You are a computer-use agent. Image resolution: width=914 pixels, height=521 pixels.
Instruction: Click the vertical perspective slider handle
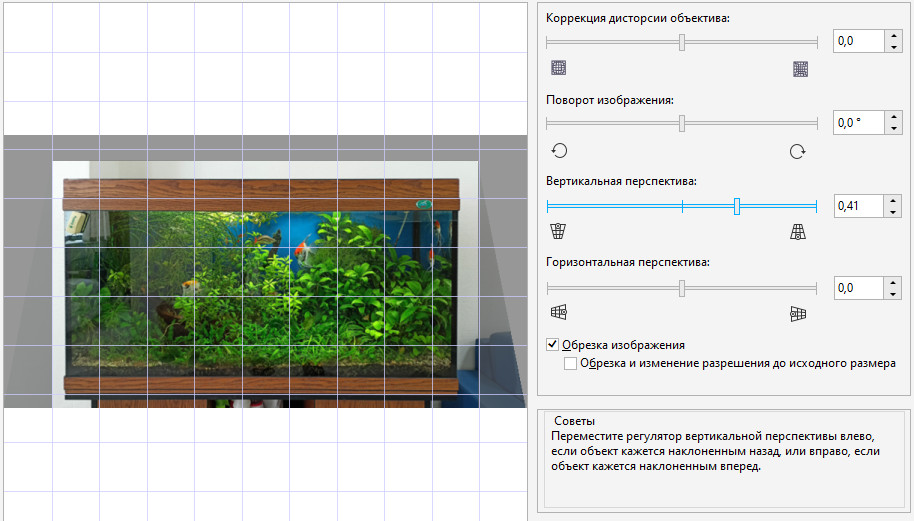coord(737,206)
